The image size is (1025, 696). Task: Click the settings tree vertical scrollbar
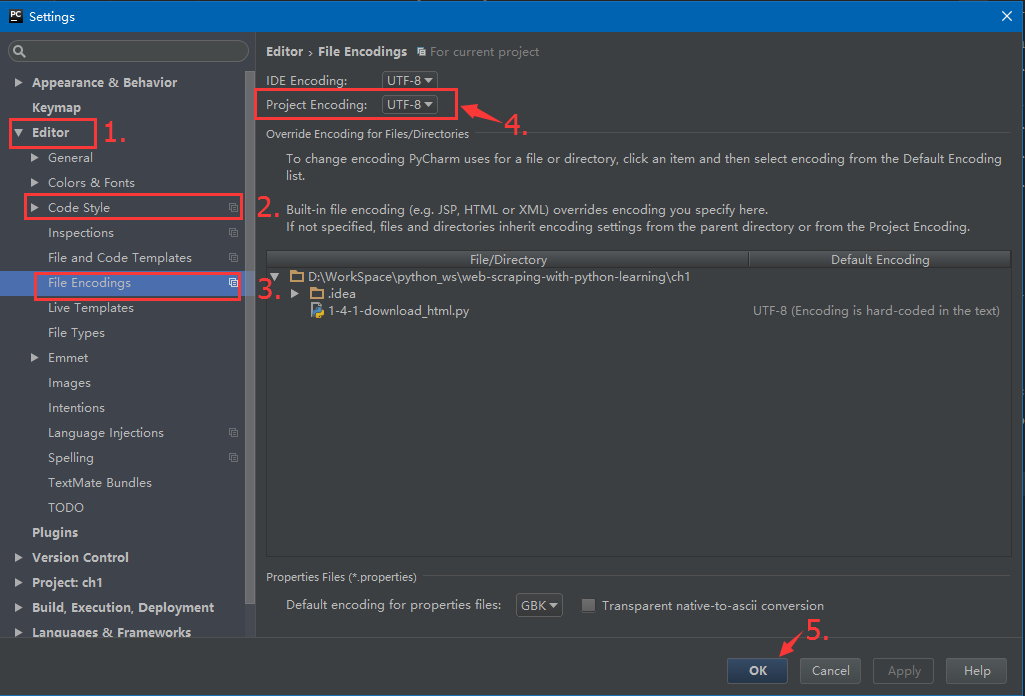click(250, 337)
